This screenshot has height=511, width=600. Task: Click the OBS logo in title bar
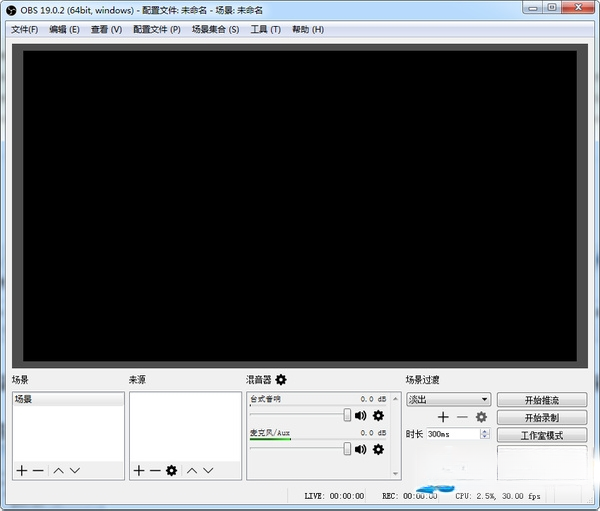11,10
